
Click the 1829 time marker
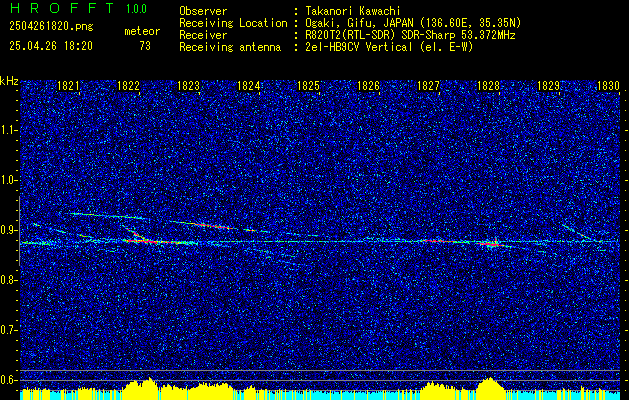(x=548, y=86)
